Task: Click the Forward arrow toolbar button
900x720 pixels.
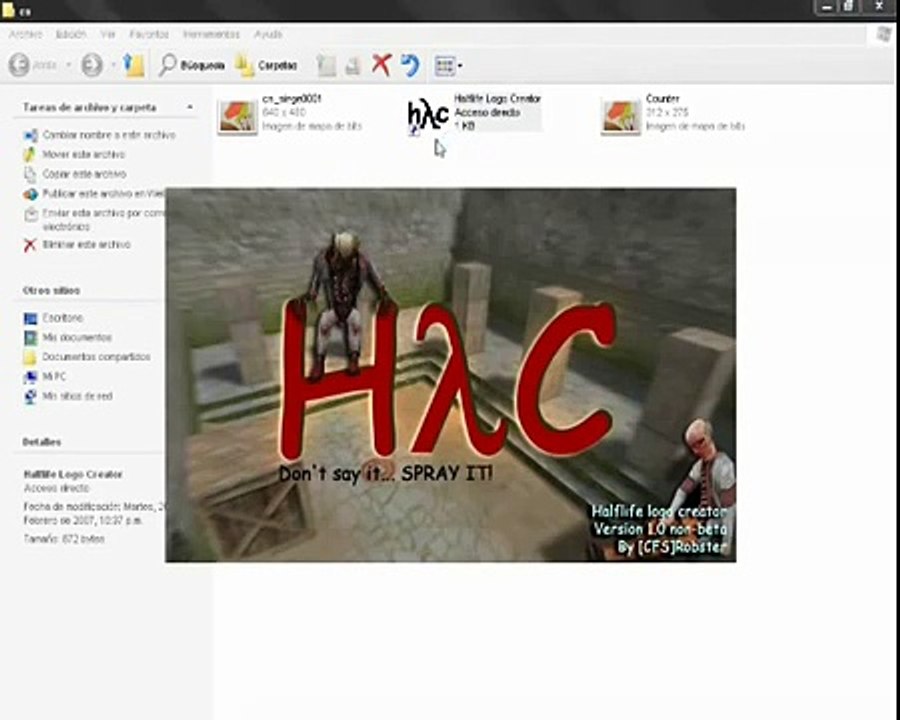Action: click(x=91, y=65)
